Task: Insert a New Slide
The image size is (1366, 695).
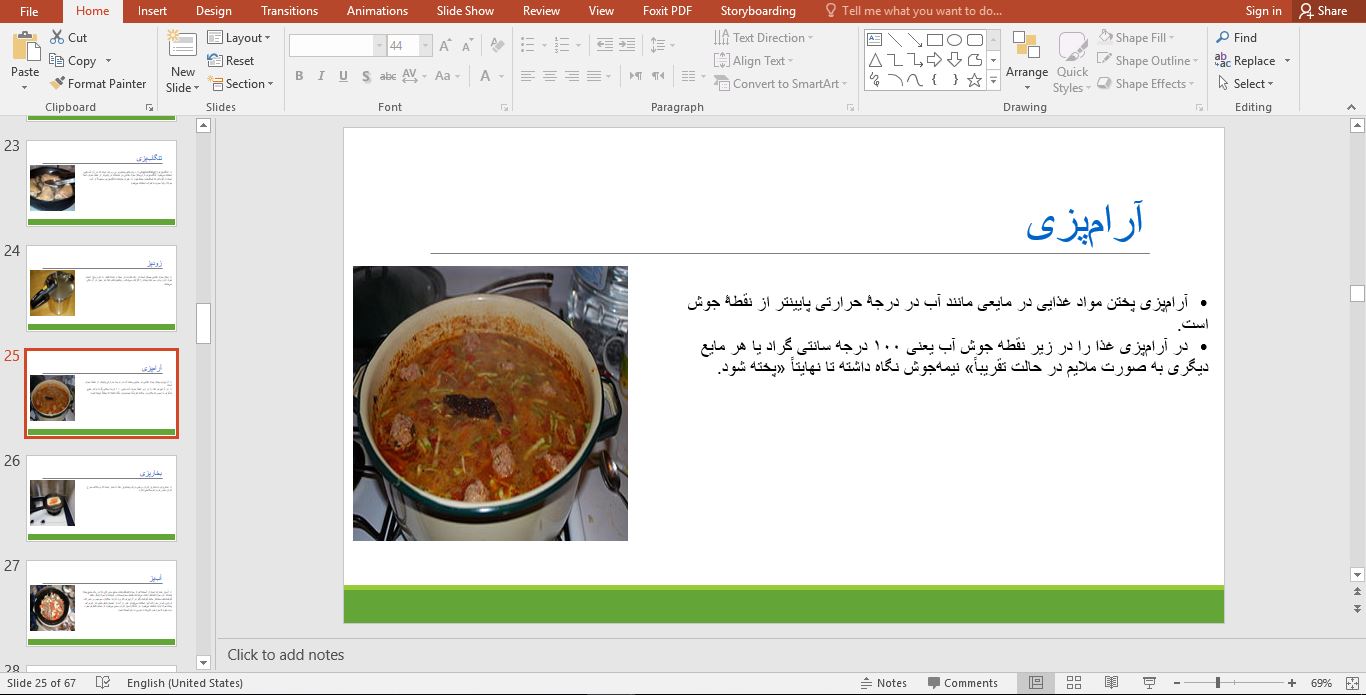Action: click(182, 62)
